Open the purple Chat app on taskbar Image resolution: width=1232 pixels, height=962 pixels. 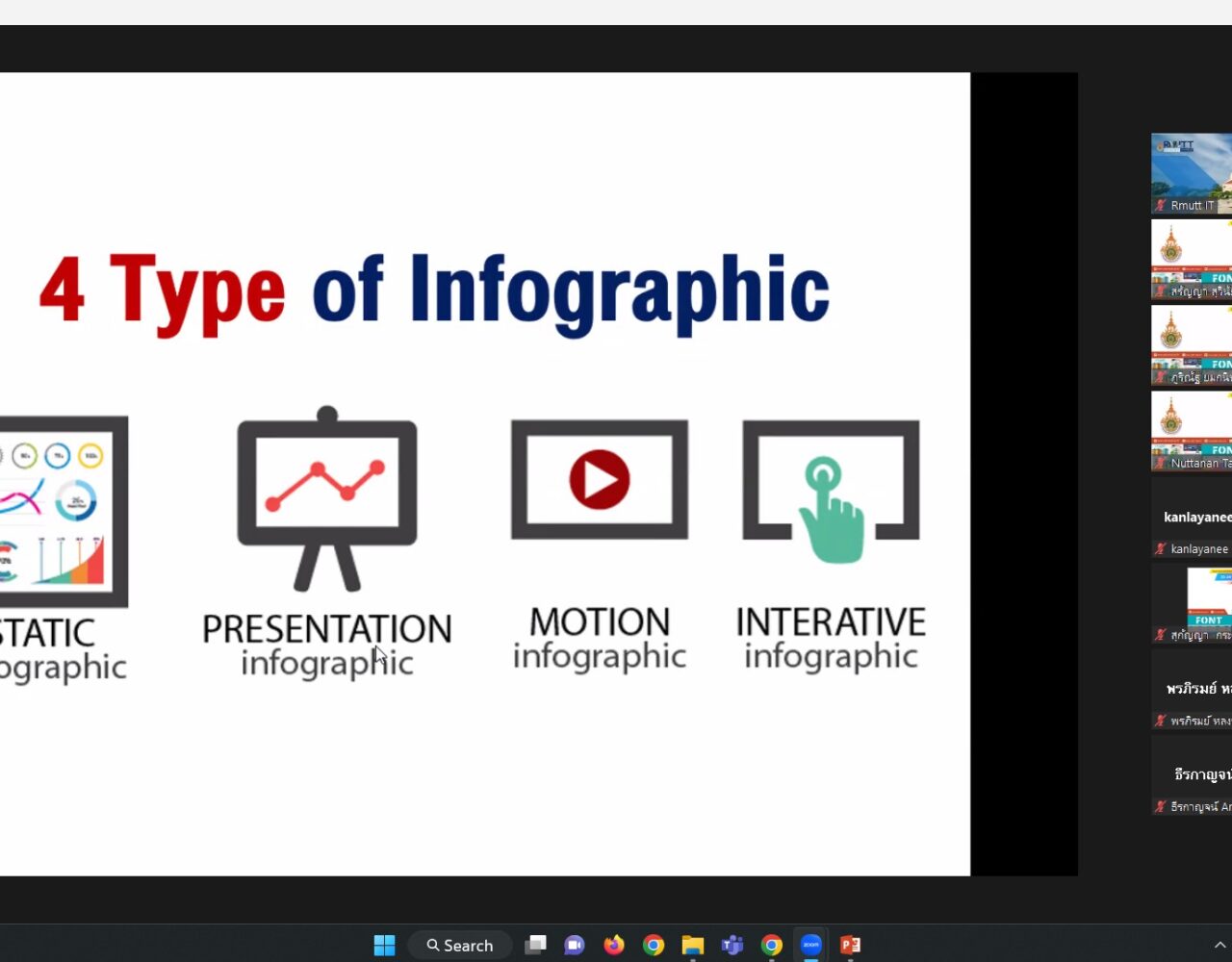click(x=575, y=945)
